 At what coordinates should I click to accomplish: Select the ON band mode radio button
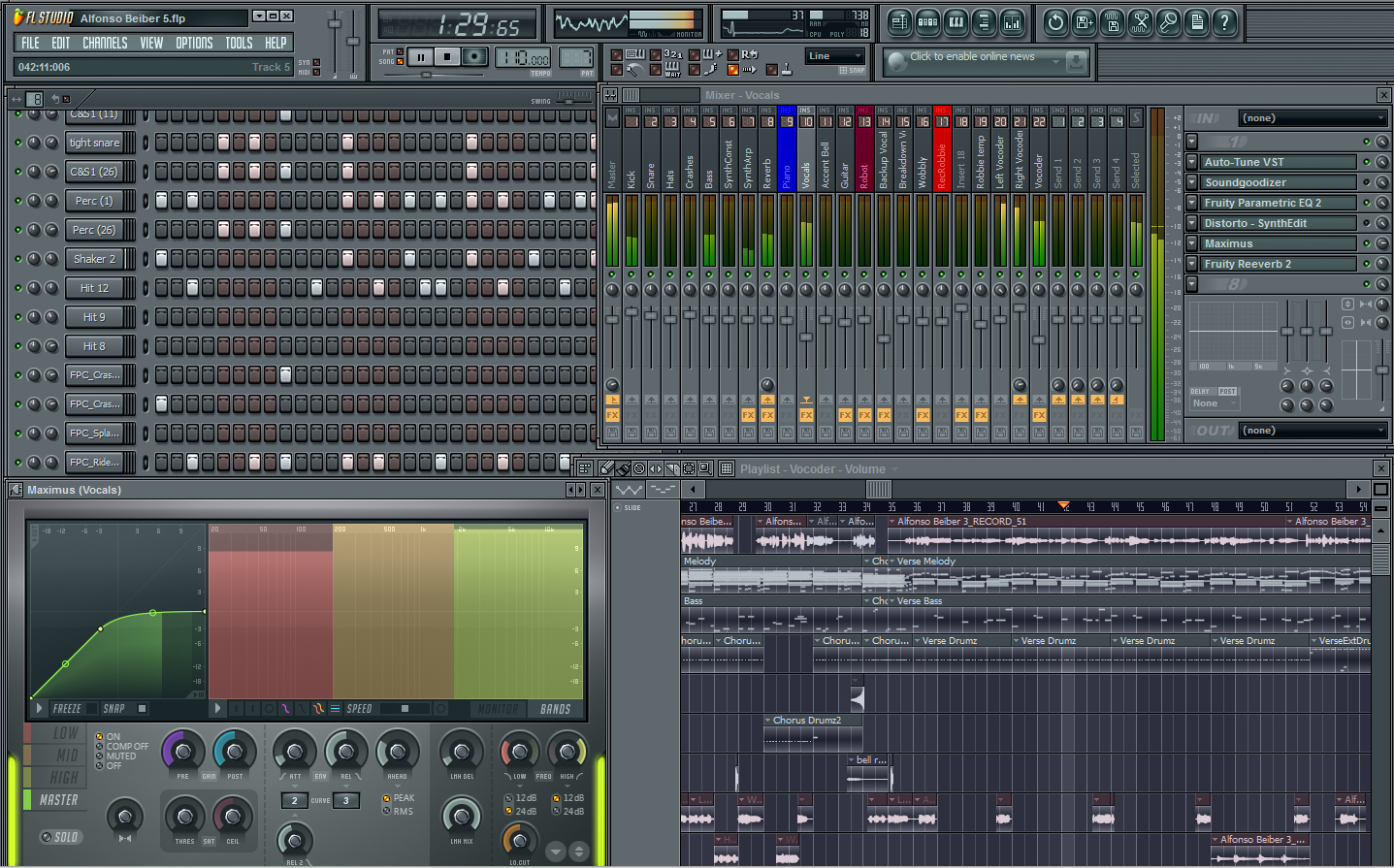[x=99, y=737]
